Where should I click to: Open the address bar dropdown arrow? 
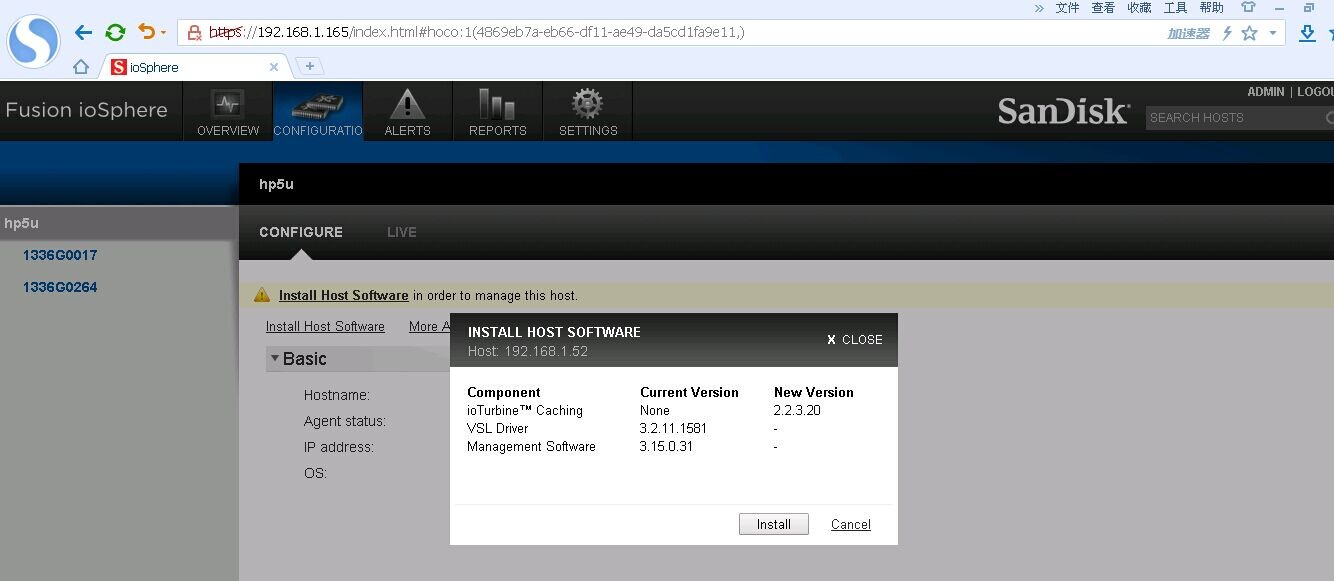[x=1273, y=33]
